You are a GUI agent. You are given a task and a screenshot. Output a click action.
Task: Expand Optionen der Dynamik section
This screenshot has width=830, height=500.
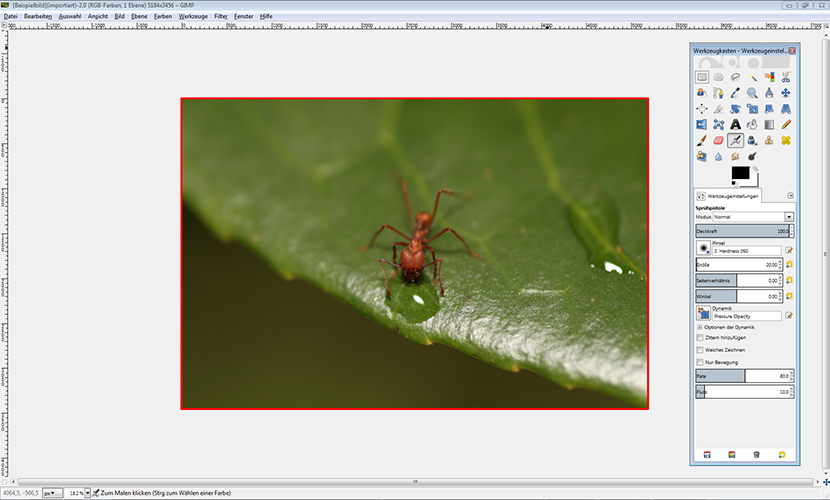[x=699, y=327]
